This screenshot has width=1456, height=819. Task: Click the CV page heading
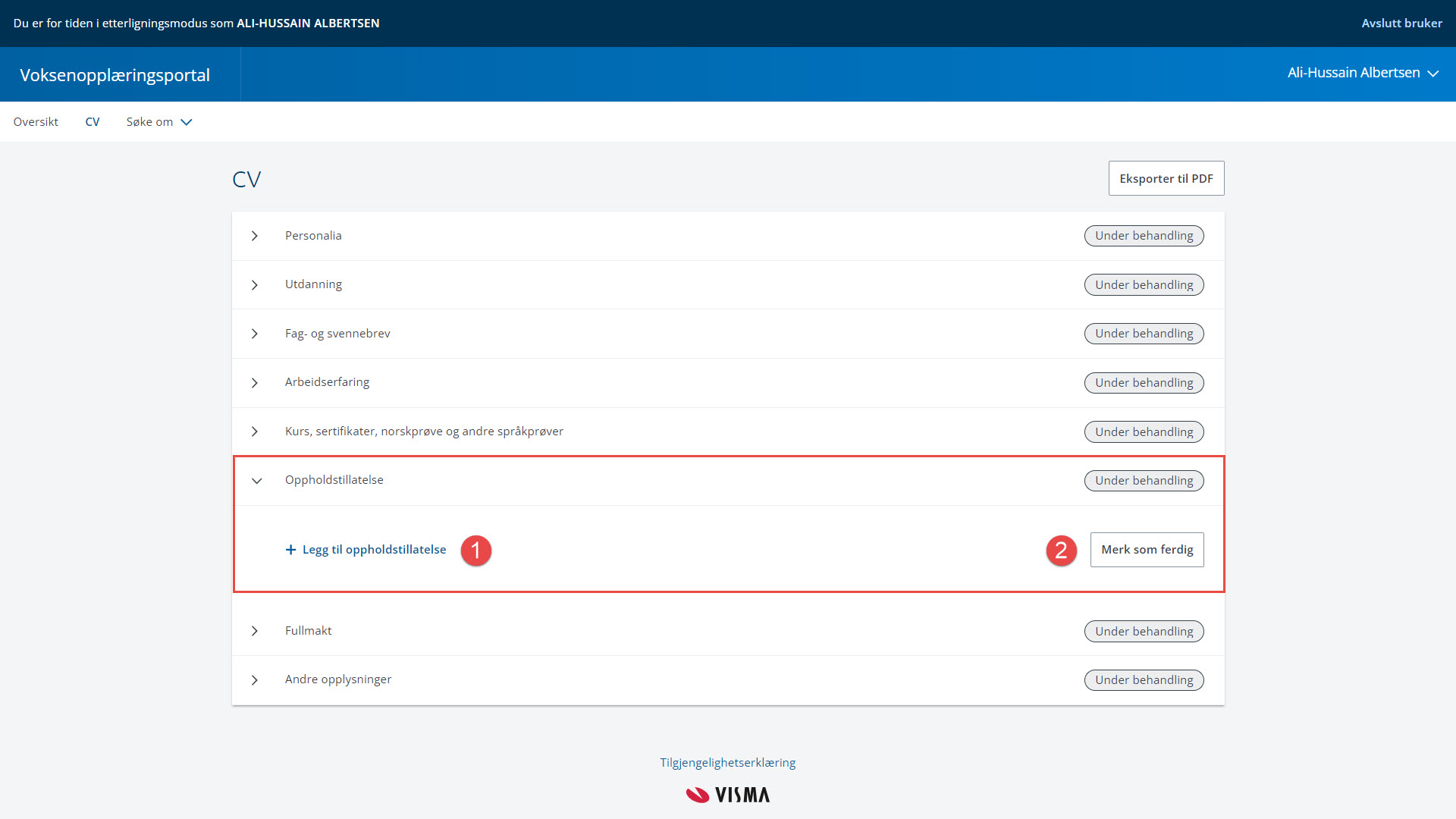pos(246,180)
